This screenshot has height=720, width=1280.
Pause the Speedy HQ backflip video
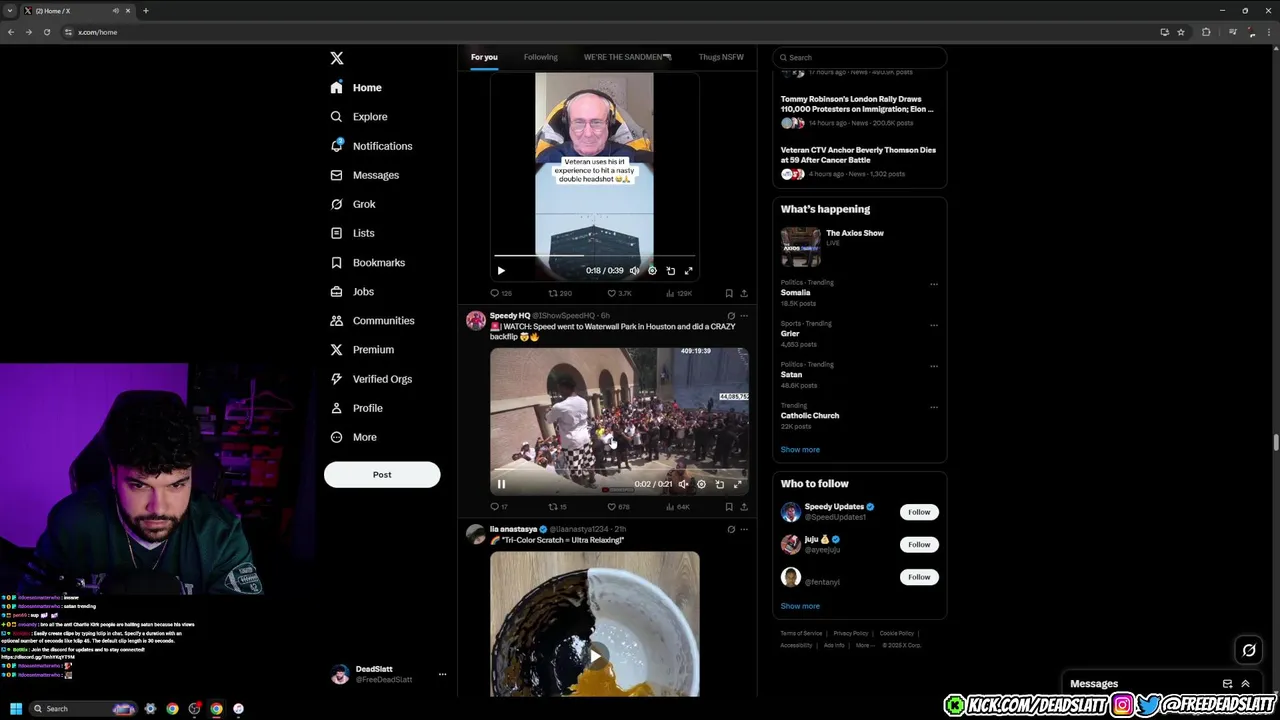click(501, 484)
